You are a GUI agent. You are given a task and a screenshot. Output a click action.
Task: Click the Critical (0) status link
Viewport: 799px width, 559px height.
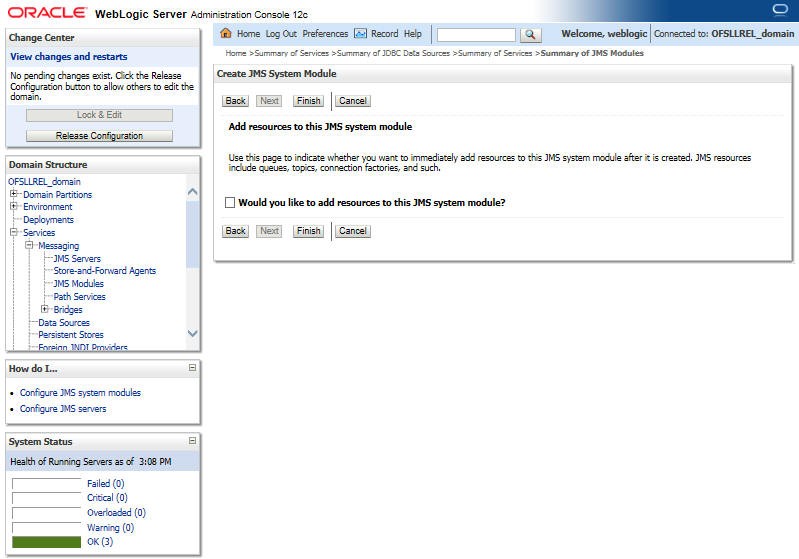(x=107, y=498)
